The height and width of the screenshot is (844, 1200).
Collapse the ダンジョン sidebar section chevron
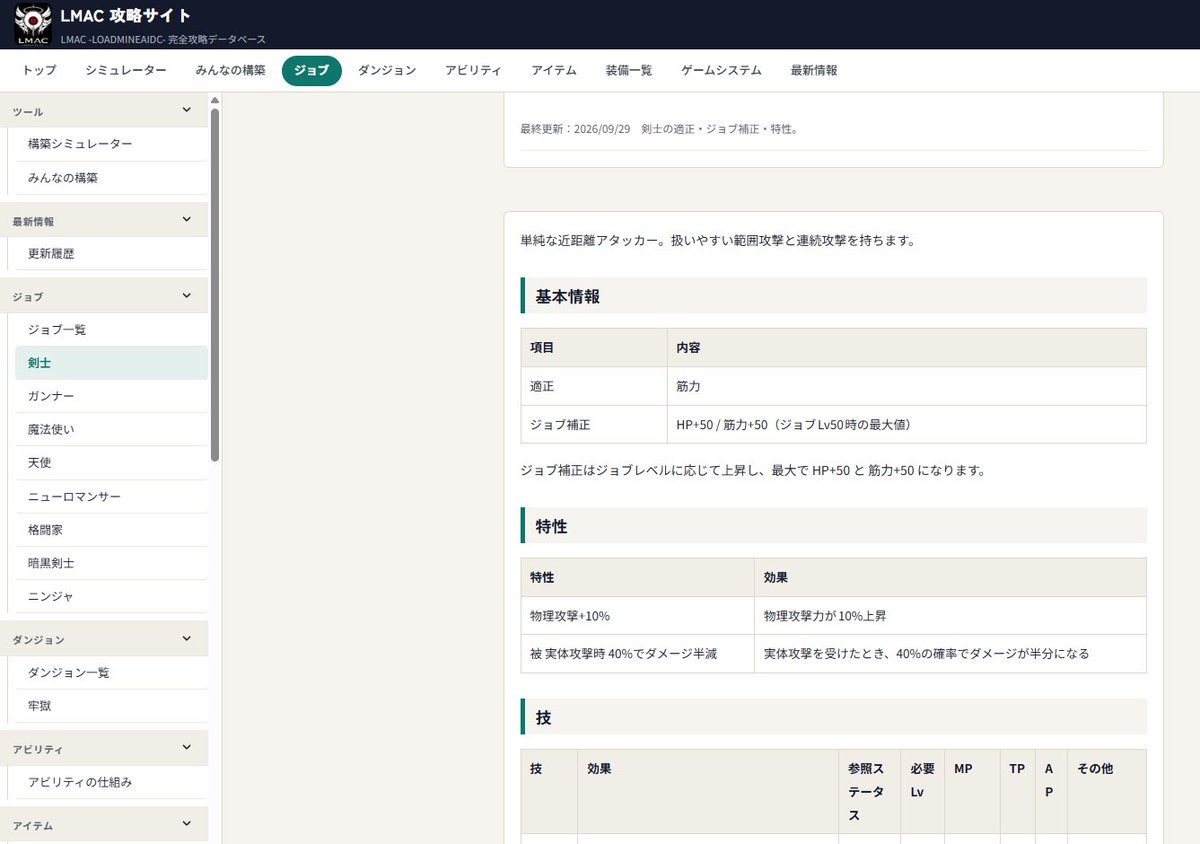tap(186, 638)
